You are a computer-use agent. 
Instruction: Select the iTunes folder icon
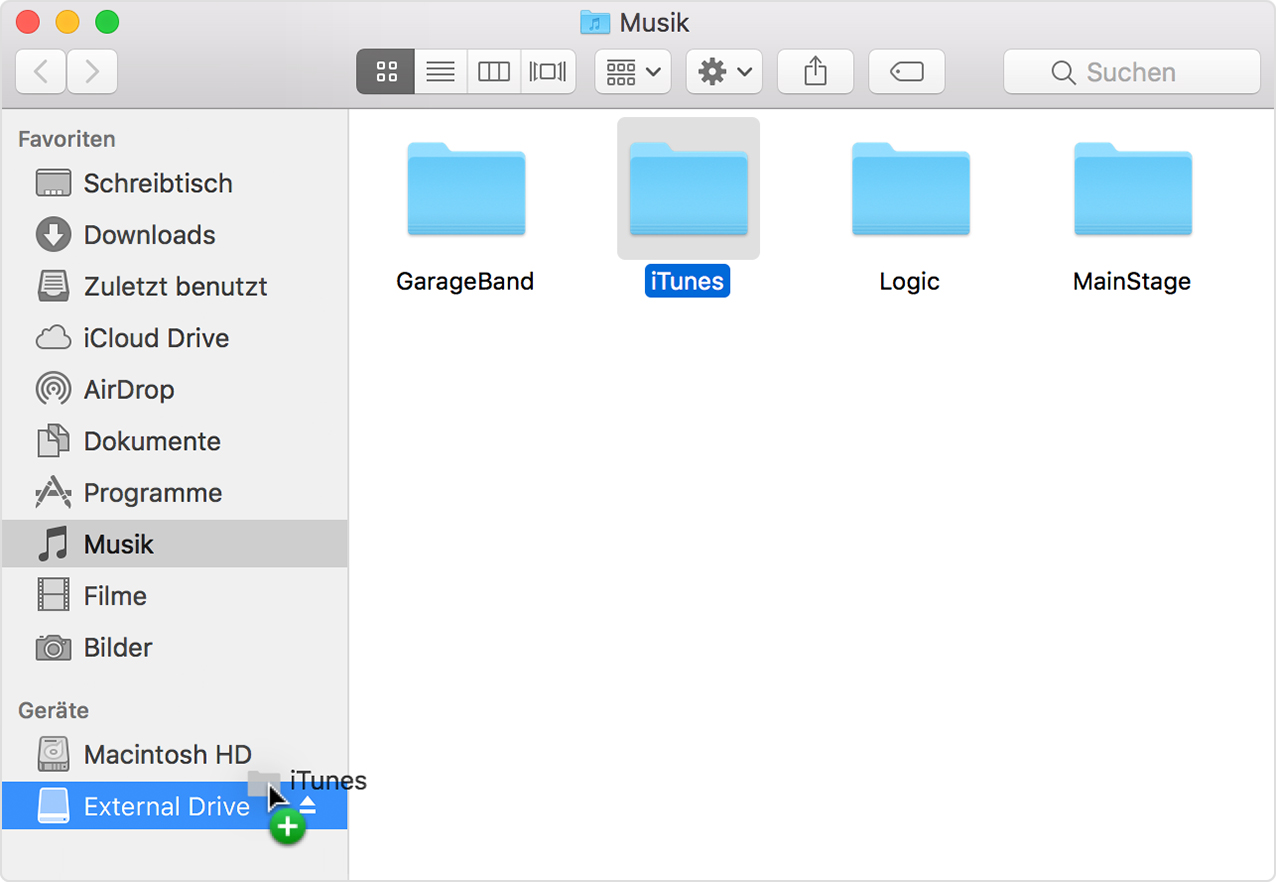688,189
